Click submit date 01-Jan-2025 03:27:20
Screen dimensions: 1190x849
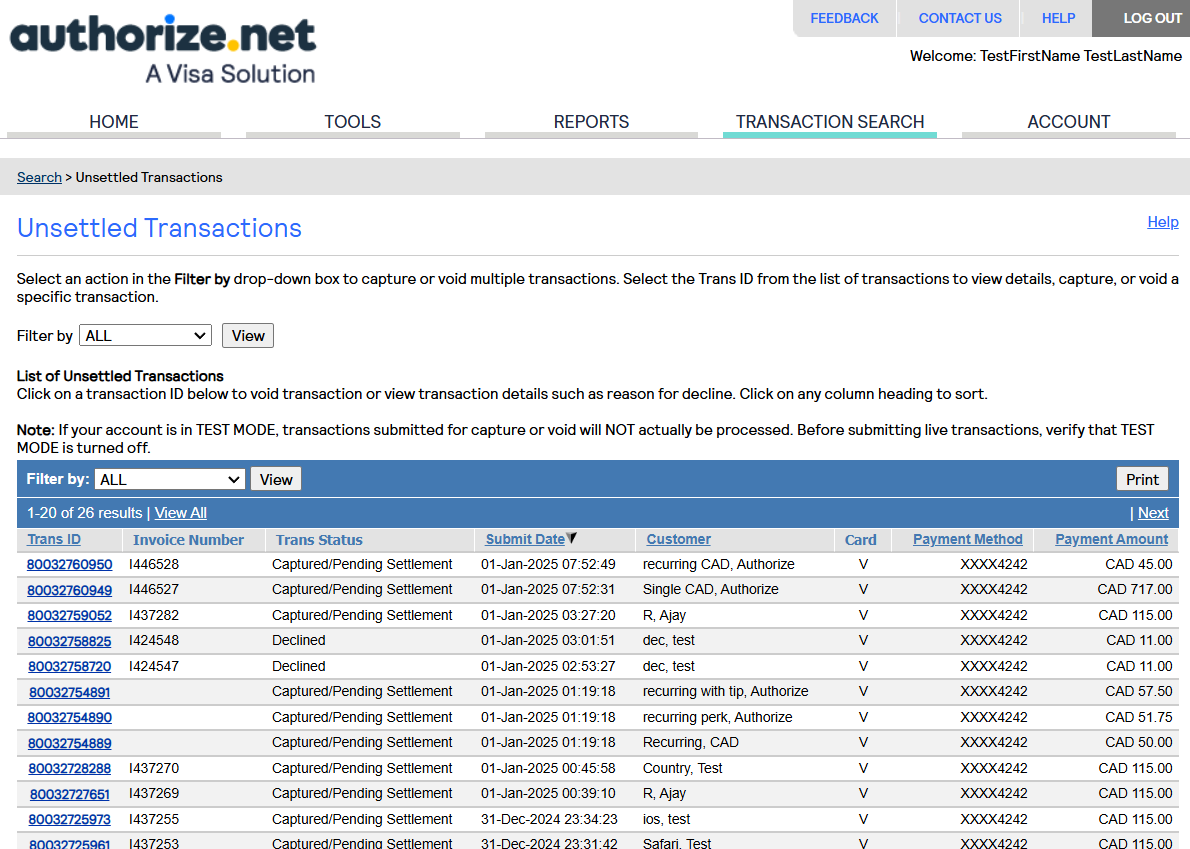[548, 615]
